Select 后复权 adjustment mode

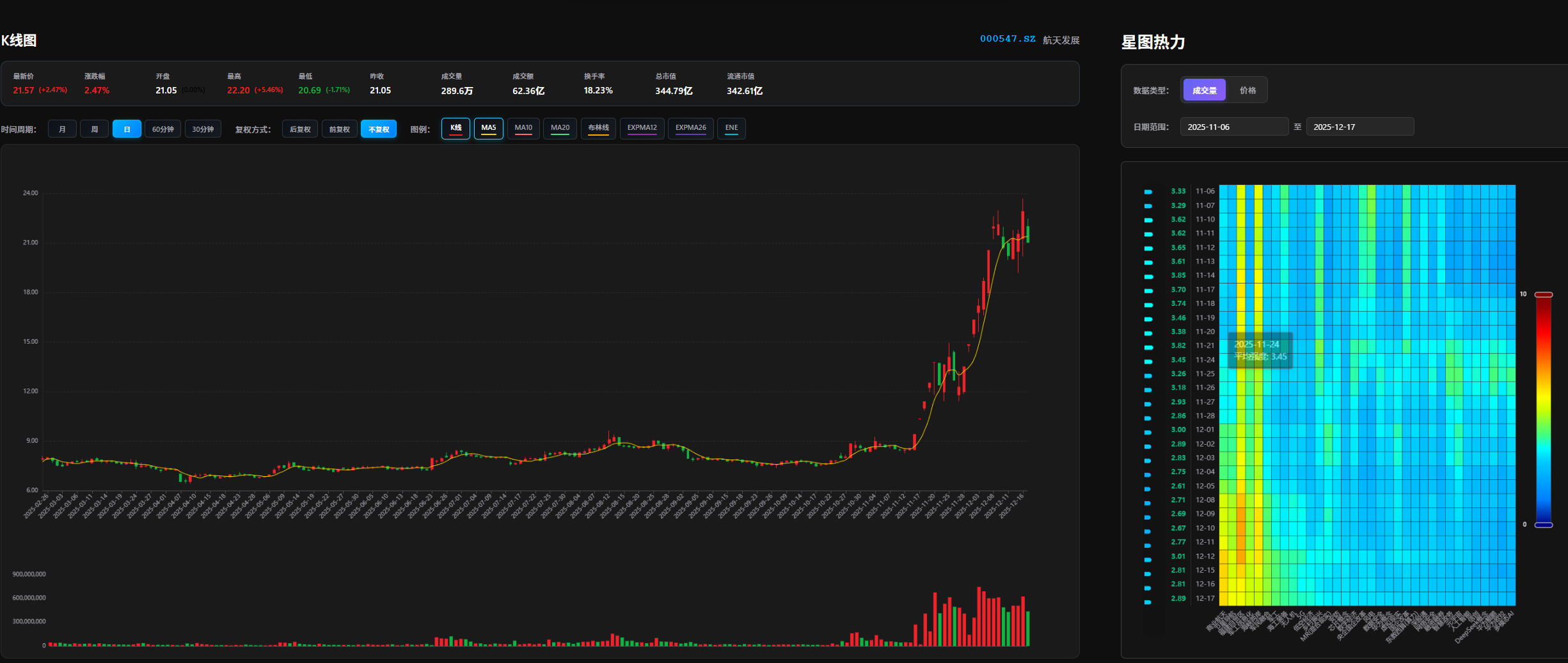point(299,129)
